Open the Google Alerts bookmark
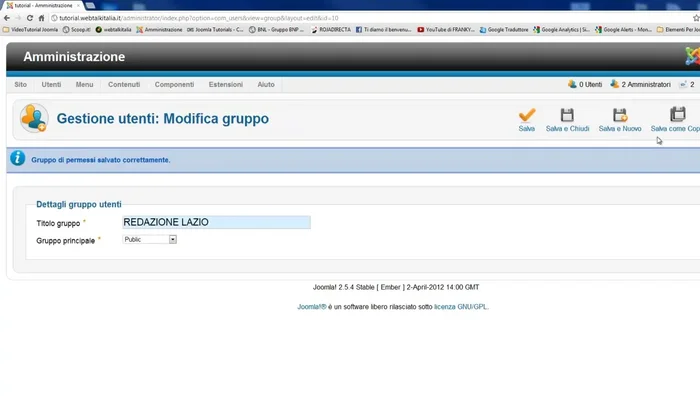This screenshot has height=404, width=700. (x=624, y=29)
